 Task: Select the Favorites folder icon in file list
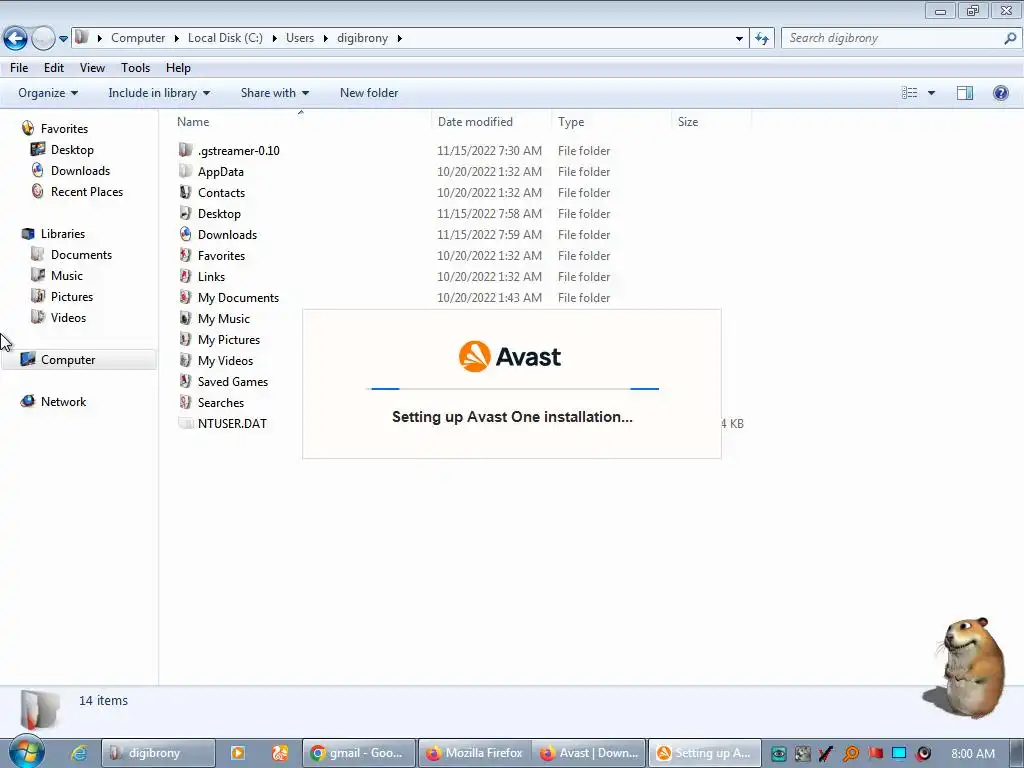click(x=185, y=255)
